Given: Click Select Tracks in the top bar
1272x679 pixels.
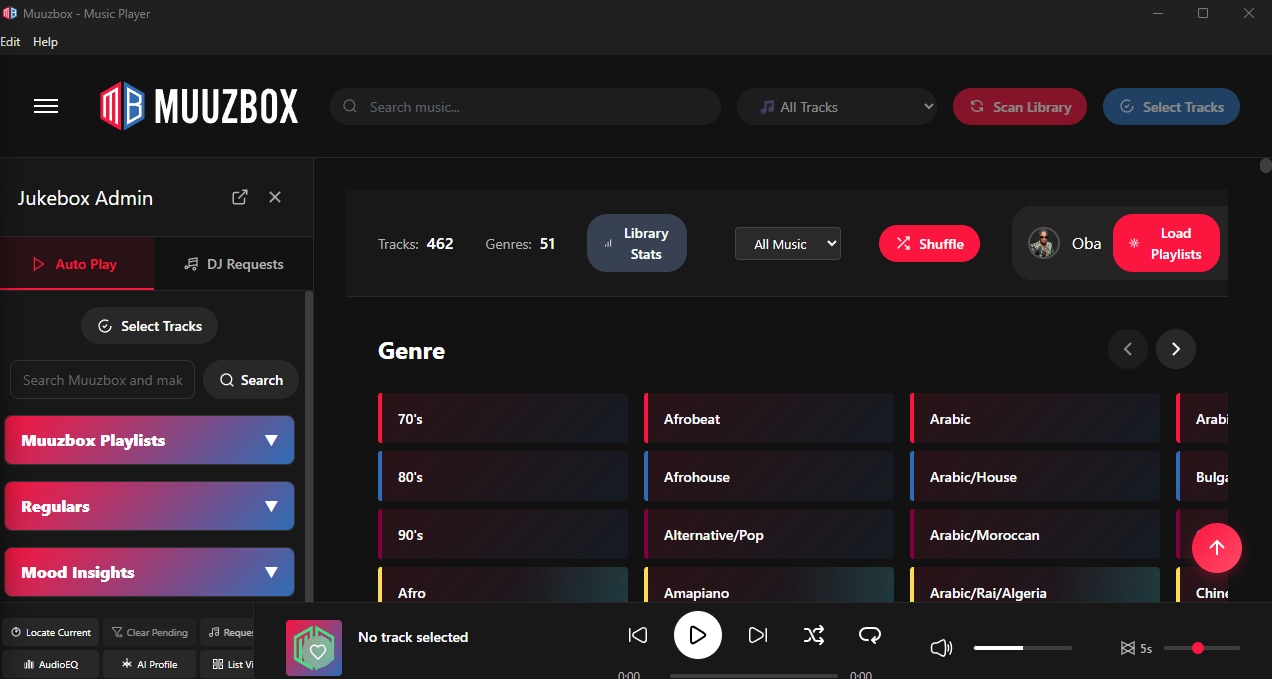Looking at the screenshot, I should (x=1171, y=107).
